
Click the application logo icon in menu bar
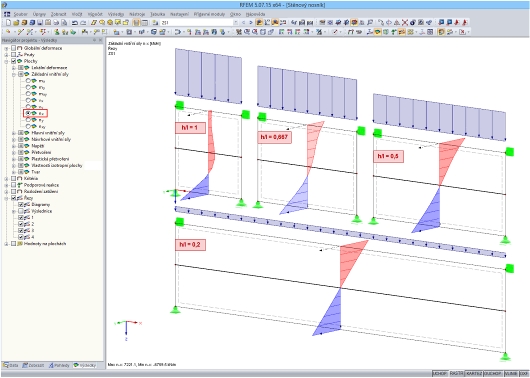click(7, 14)
